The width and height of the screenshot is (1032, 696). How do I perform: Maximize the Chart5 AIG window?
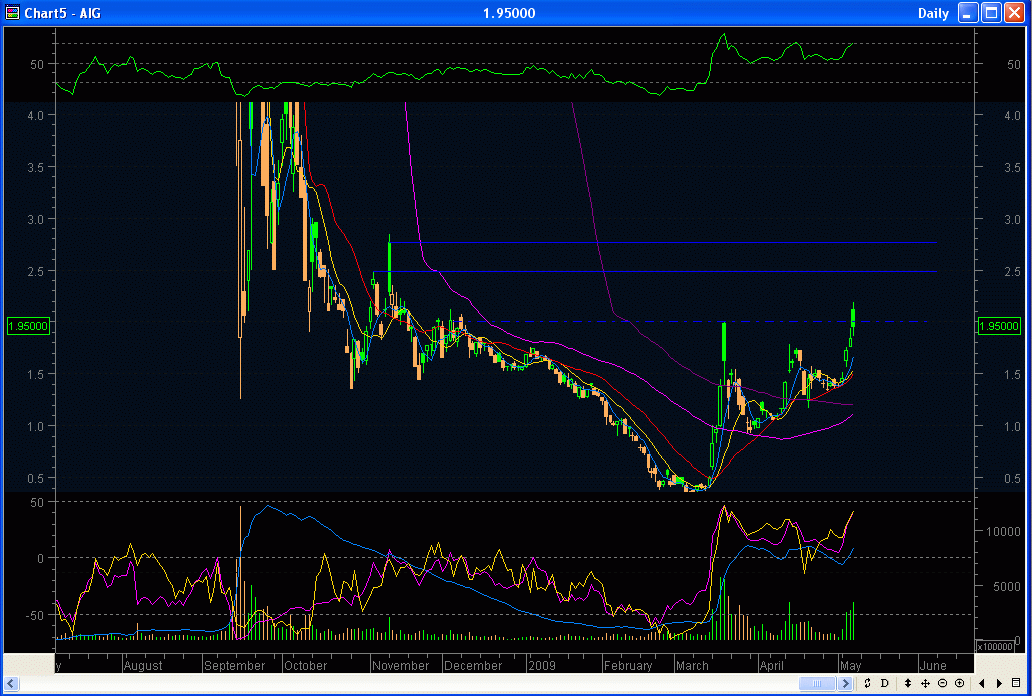[x=991, y=13]
